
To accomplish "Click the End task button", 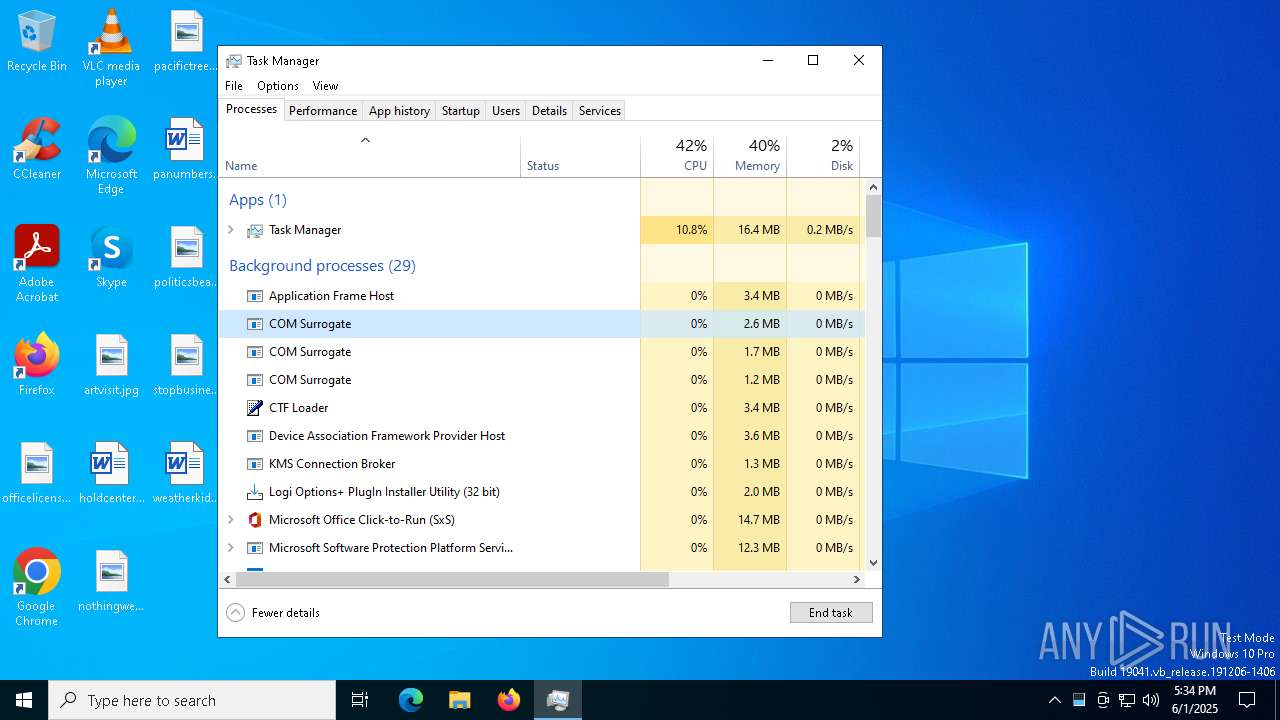I will pos(831,613).
